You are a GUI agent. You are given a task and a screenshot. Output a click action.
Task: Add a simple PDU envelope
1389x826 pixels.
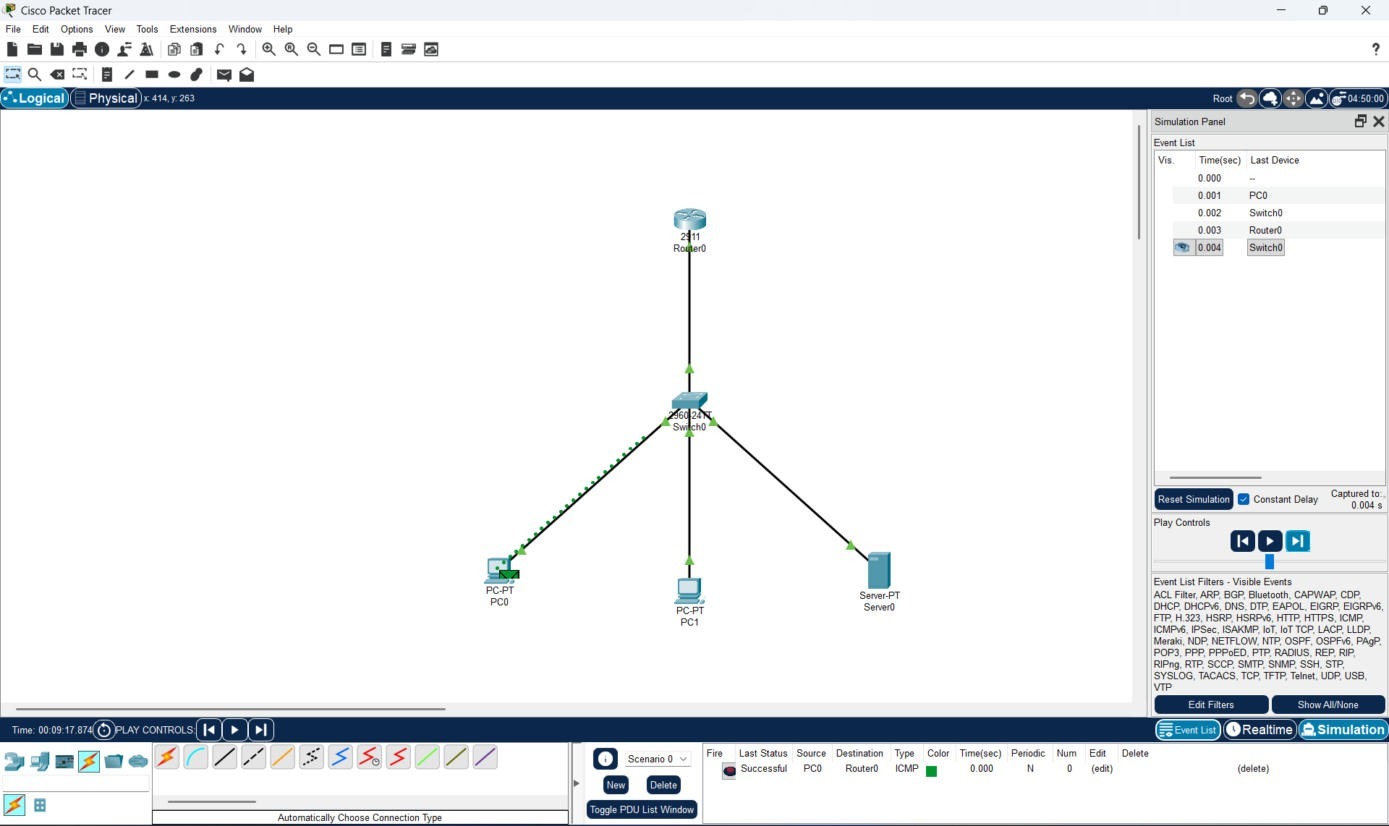(x=224, y=74)
